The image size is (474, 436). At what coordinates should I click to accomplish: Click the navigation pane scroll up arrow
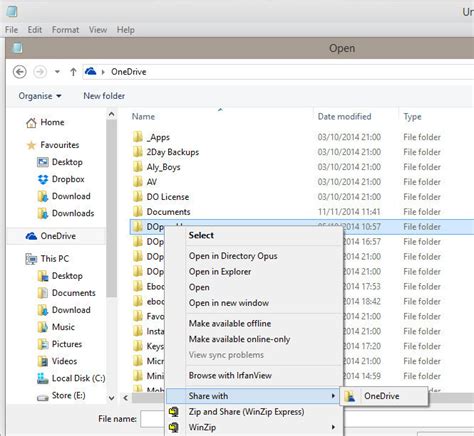pos(111,115)
